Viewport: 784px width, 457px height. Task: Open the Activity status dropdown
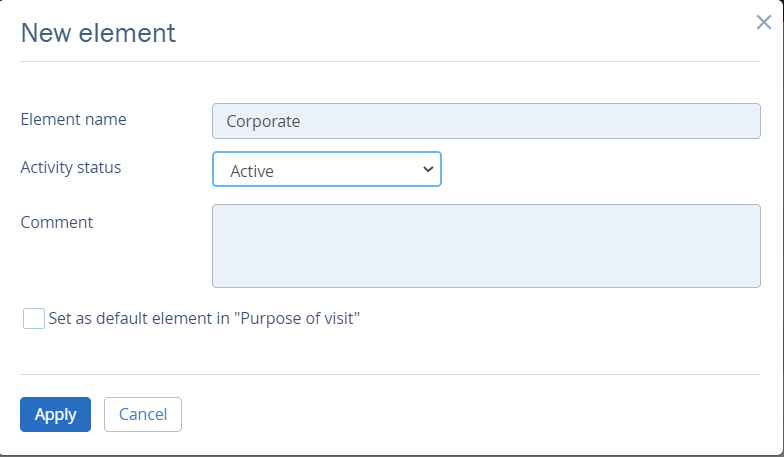tap(326, 170)
